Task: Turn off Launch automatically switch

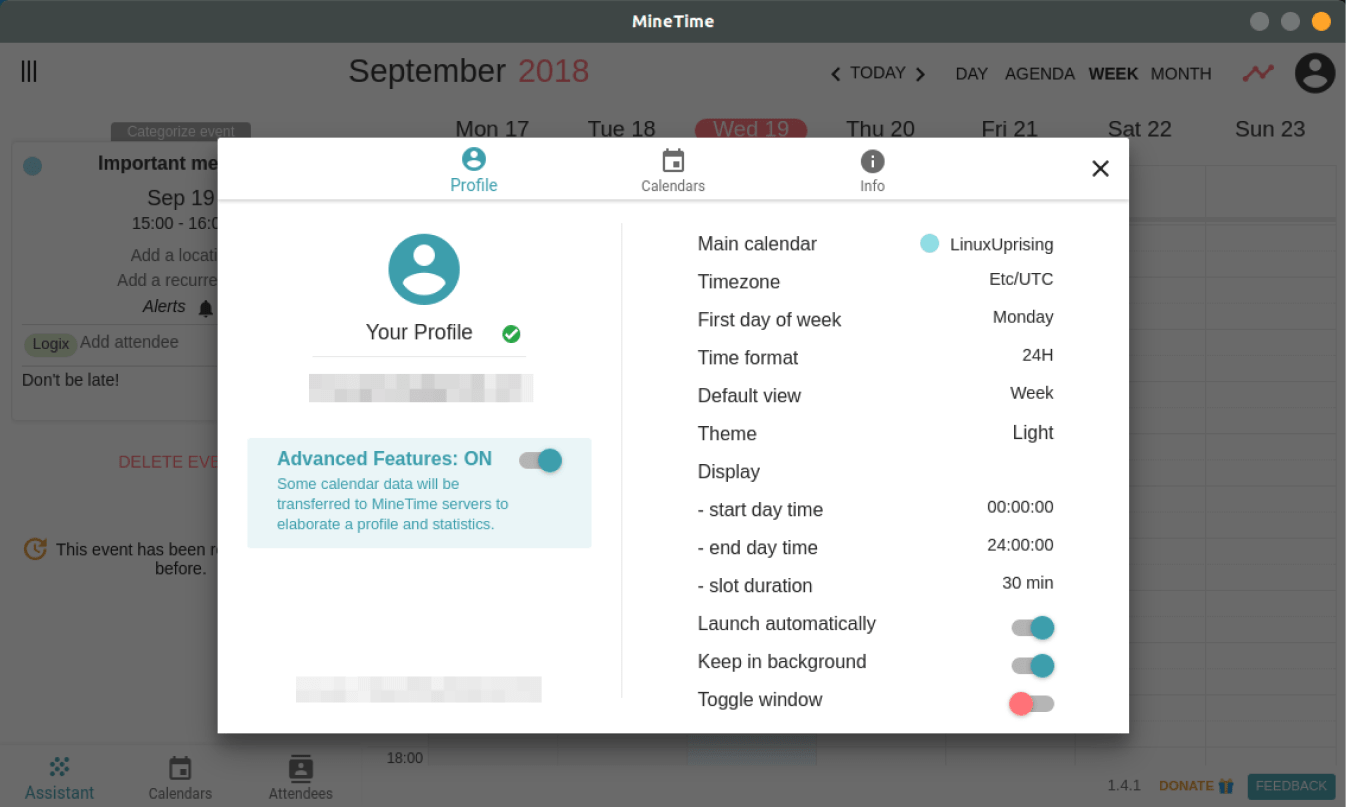Action: (1033, 627)
